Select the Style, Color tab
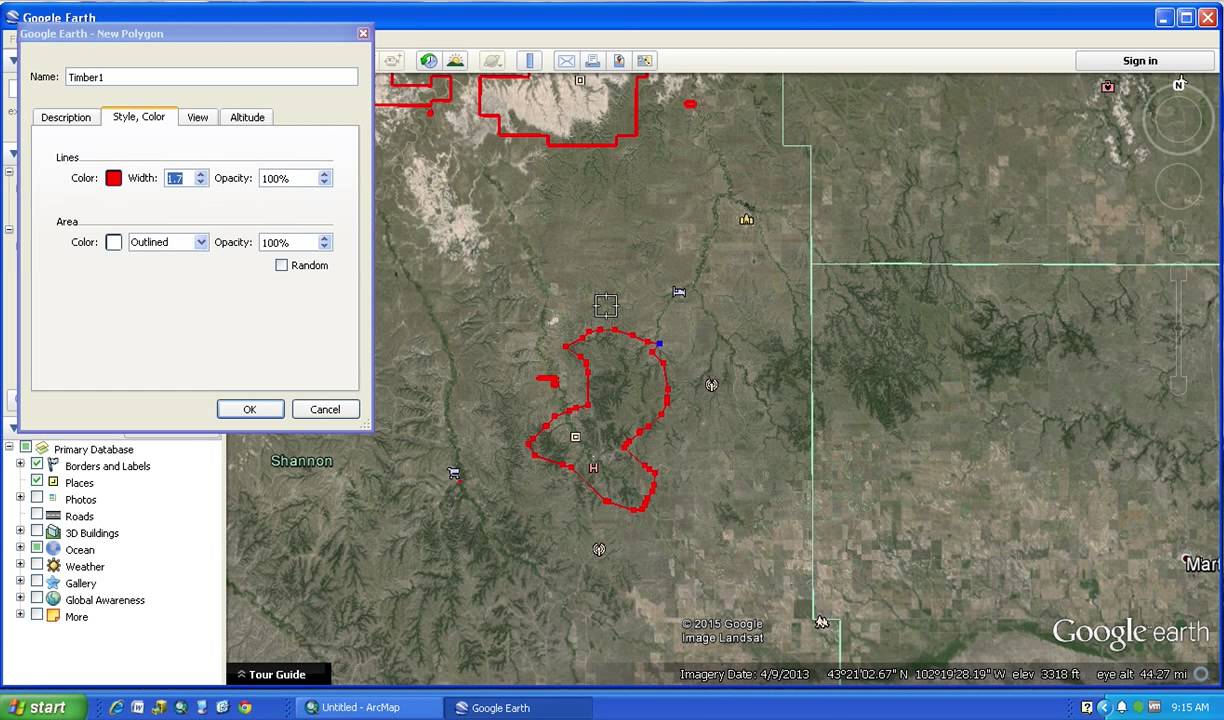The width and height of the screenshot is (1224, 720). tap(139, 116)
